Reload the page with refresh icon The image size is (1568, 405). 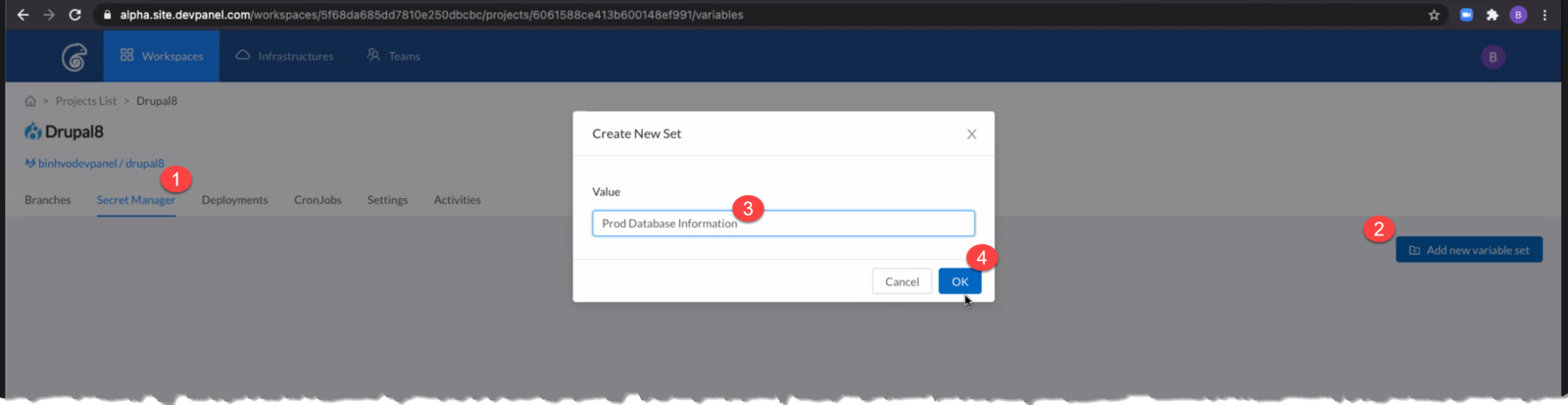pyautogui.click(x=75, y=15)
